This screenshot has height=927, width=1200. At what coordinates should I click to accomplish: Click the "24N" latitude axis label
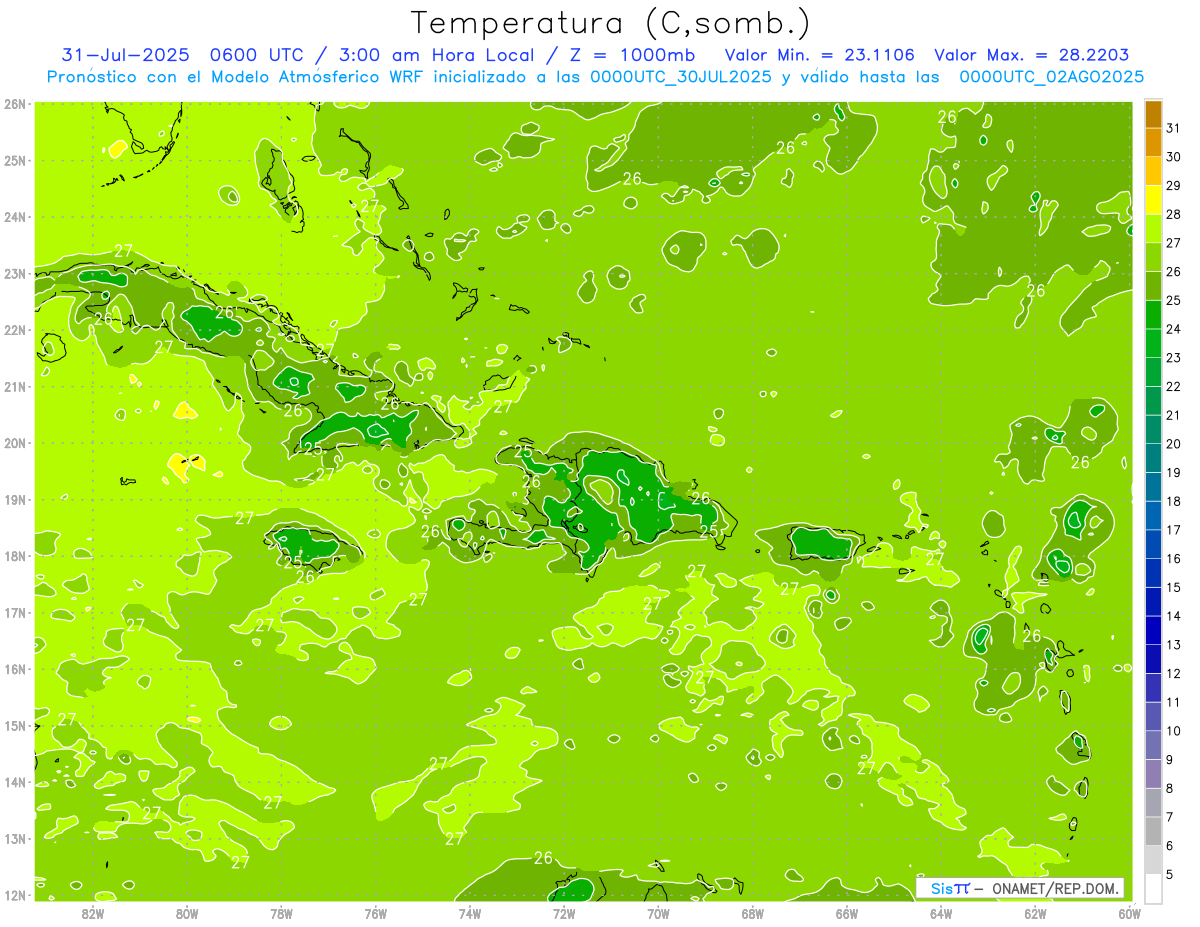pos(14,217)
